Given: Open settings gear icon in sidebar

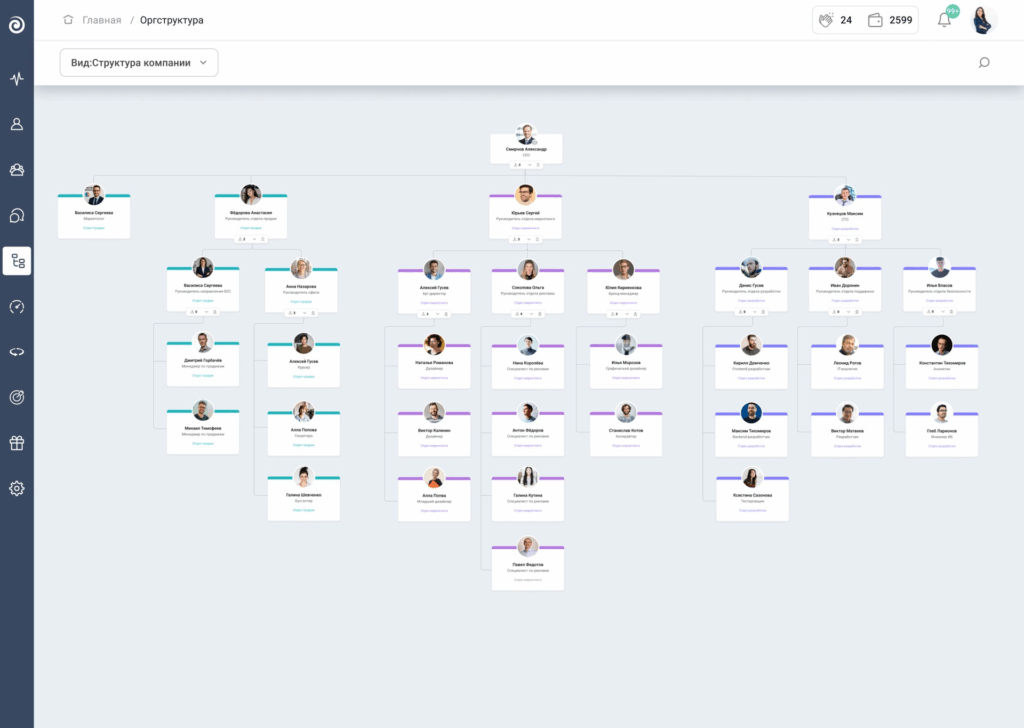Looking at the screenshot, I should point(17,488).
